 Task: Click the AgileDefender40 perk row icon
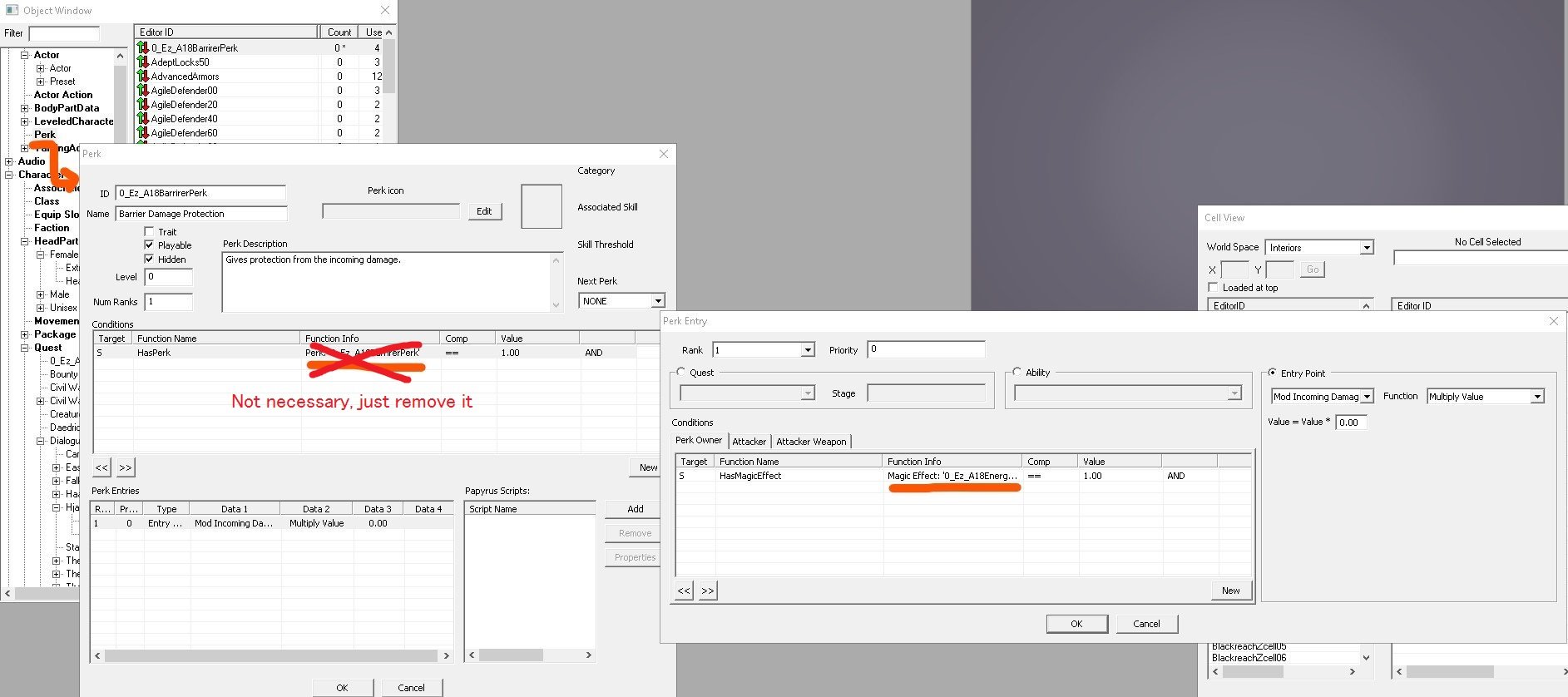coord(143,119)
